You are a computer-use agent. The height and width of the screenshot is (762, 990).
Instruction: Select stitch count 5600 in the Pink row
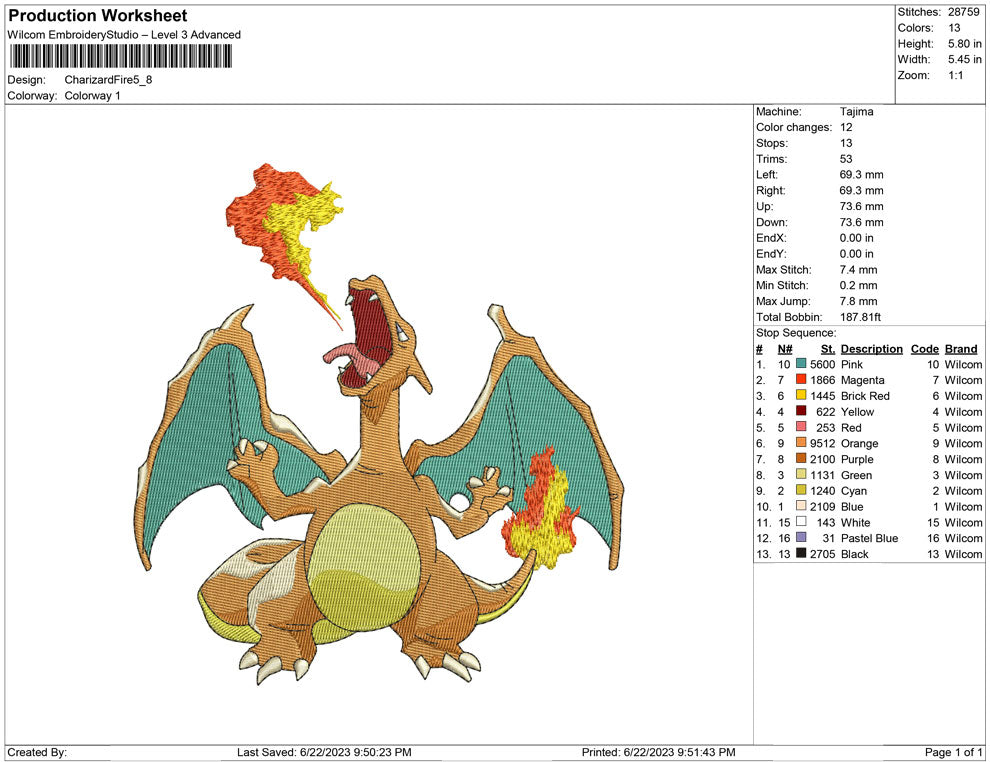pyautogui.click(x=823, y=364)
